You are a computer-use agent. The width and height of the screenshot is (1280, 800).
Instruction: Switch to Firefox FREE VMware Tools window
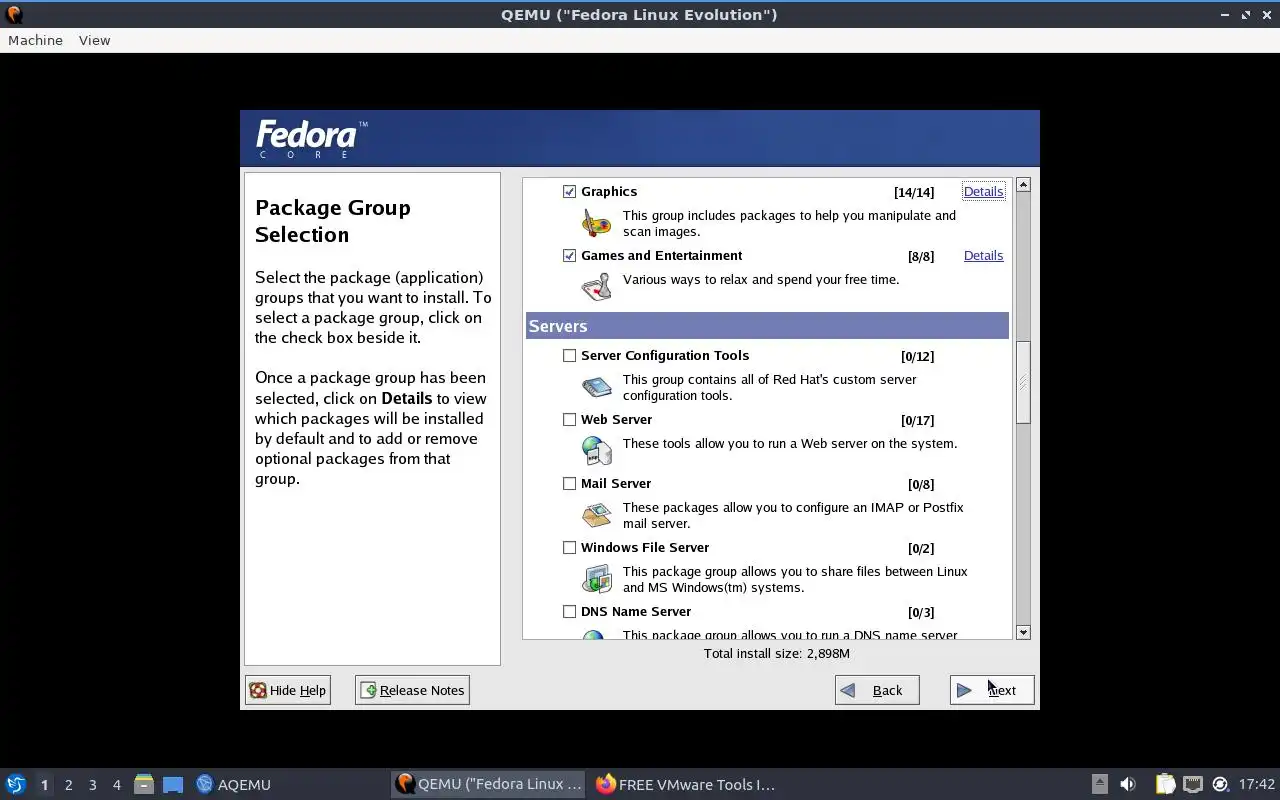click(686, 784)
